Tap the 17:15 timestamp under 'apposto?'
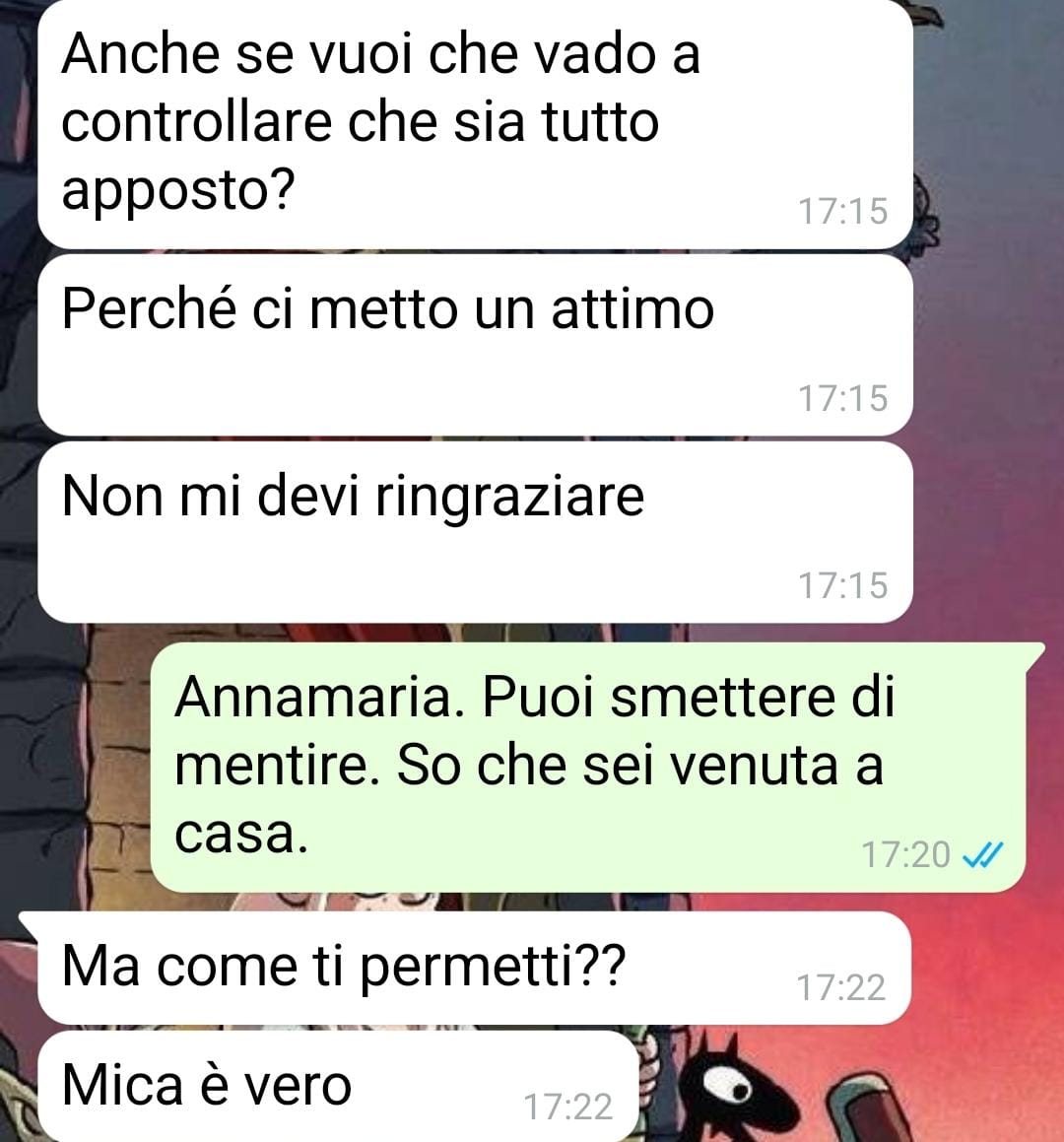This screenshot has width=1064, height=1142. coord(843,211)
